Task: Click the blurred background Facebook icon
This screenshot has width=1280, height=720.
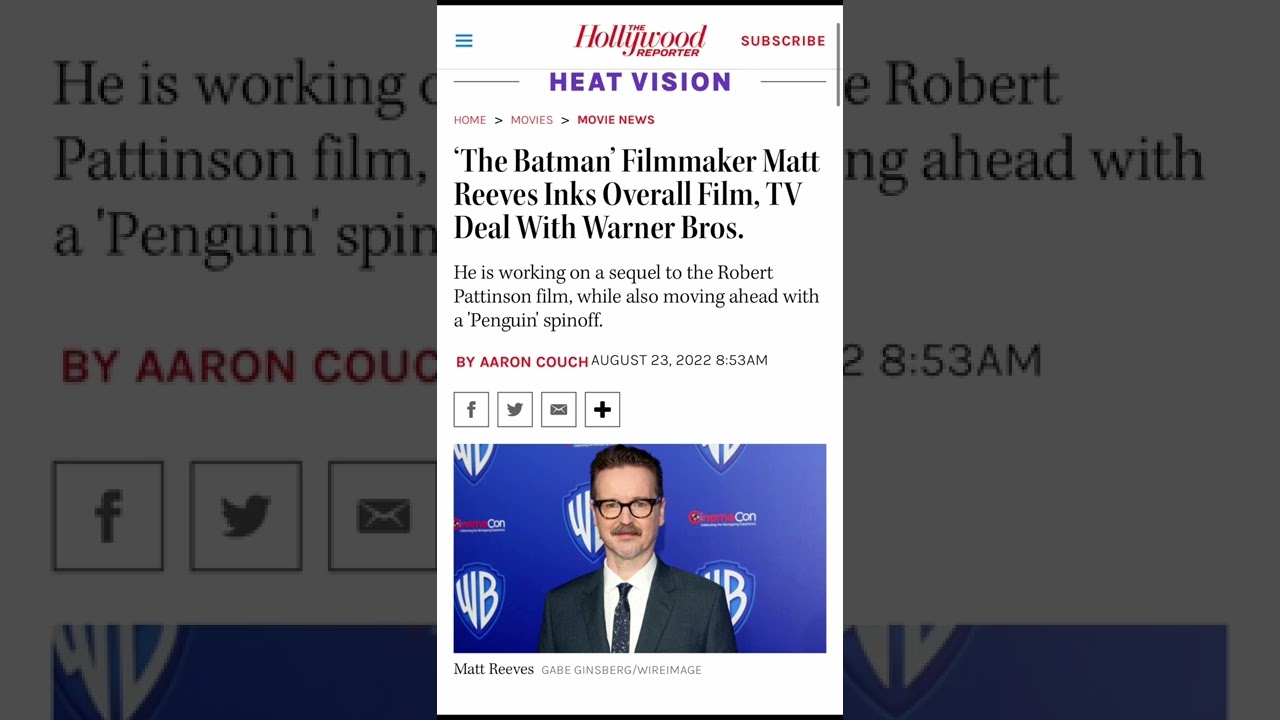Action: coord(108,516)
